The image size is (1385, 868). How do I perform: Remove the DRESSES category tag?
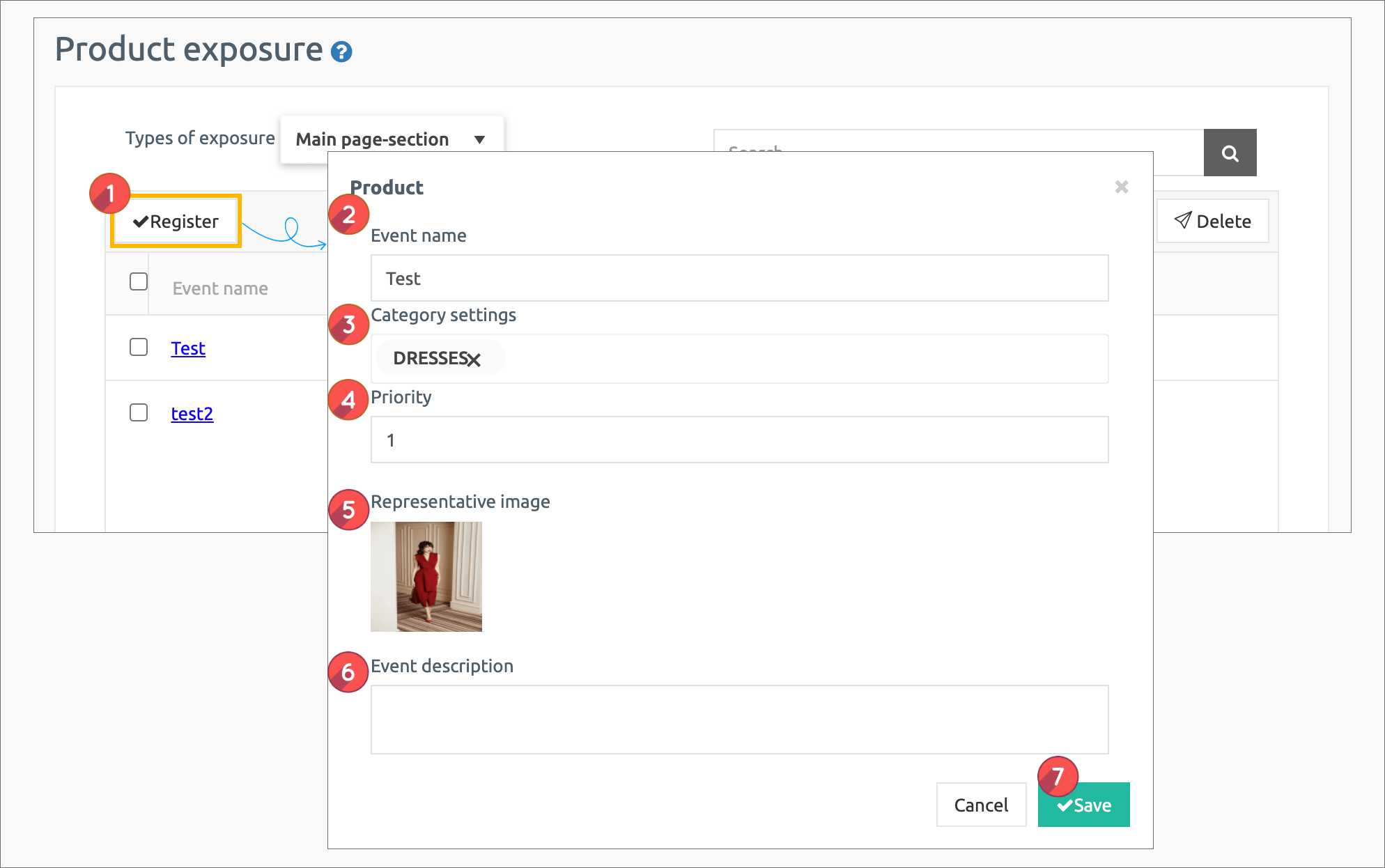click(474, 359)
